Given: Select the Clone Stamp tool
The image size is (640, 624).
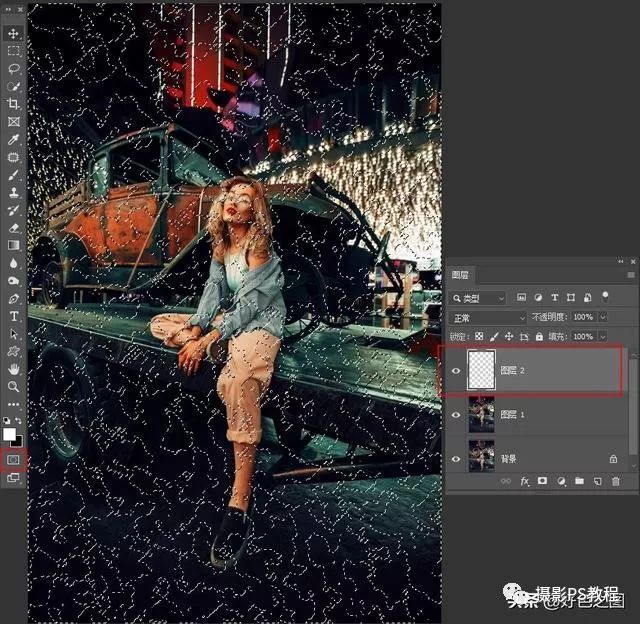Looking at the screenshot, I should point(14,191).
